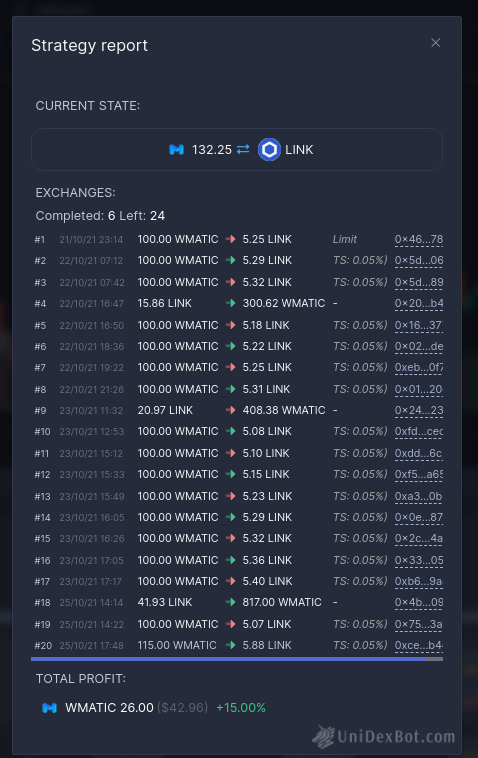Click the green arrow in exchange #2 row

pyautogui.click(x=231, y=260)
